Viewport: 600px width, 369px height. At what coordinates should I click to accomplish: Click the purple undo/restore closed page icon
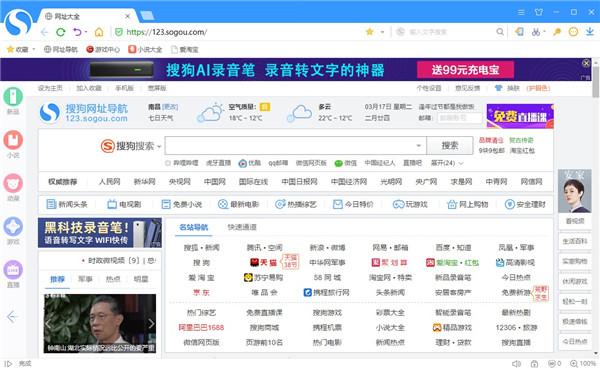[x=77, y=32]
